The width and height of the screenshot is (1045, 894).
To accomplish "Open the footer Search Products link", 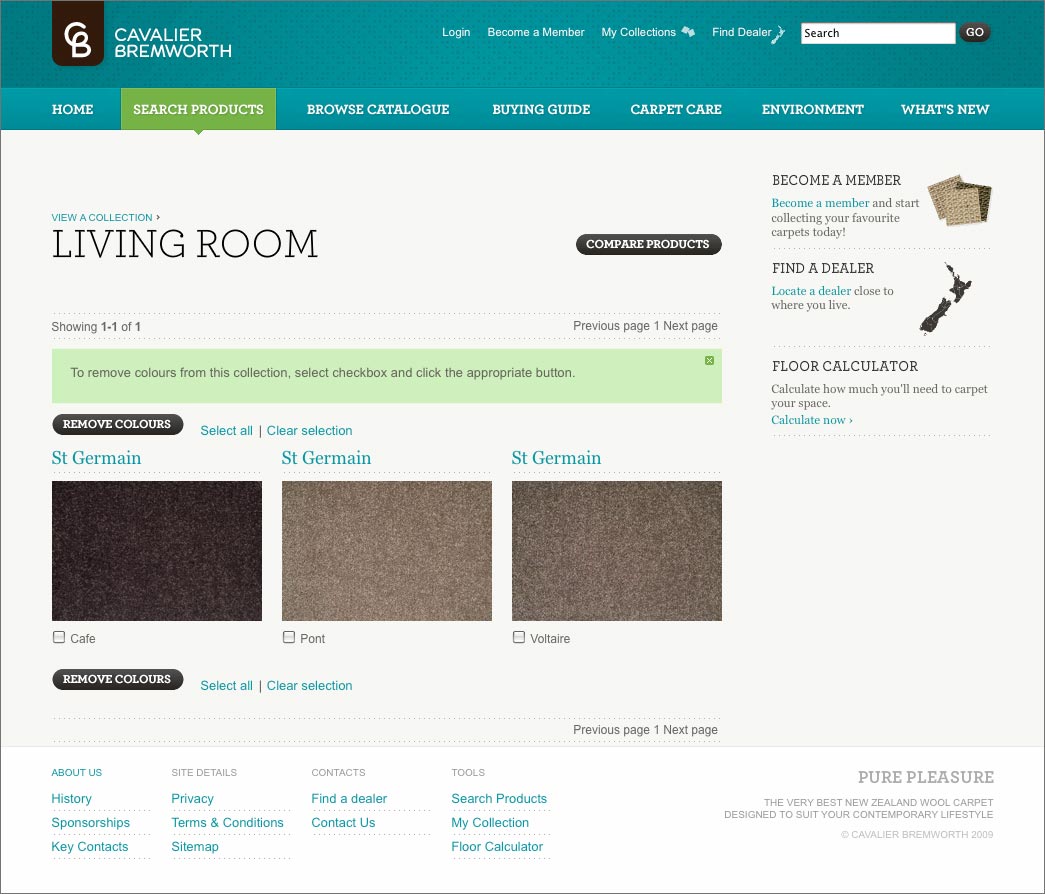I will (499, 799).
